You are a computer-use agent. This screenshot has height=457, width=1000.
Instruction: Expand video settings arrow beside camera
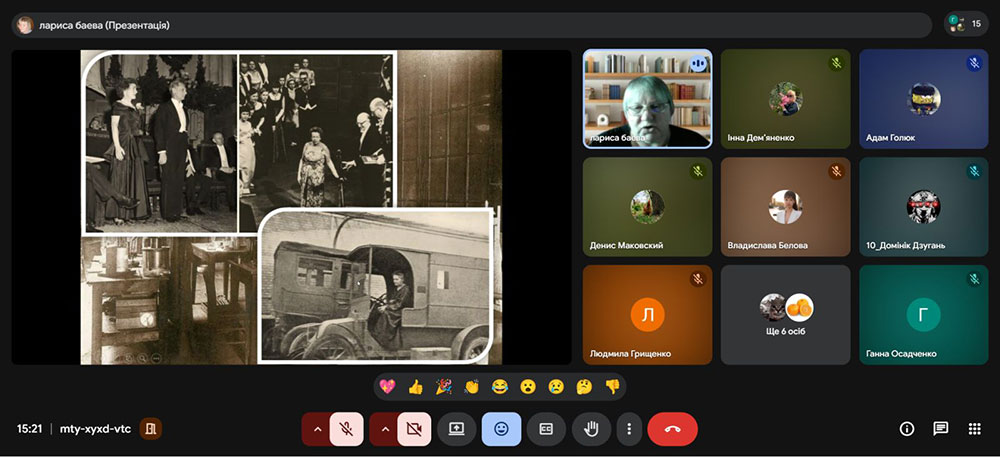click(x=384, y=429)
